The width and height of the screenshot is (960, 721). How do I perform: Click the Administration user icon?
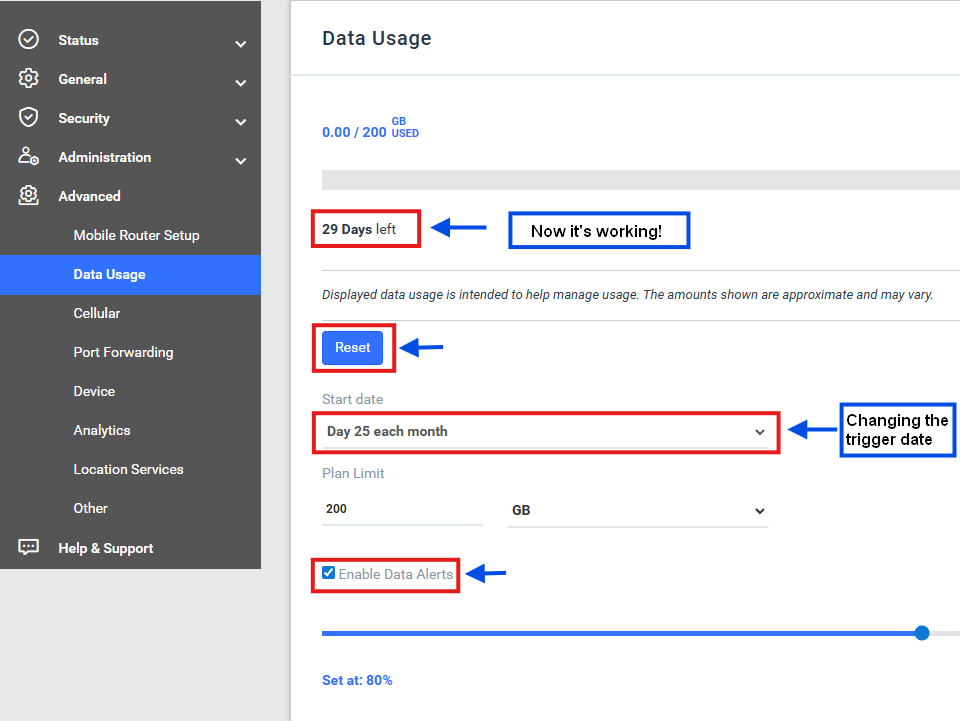pyautogui.click(x=29, y=157)
